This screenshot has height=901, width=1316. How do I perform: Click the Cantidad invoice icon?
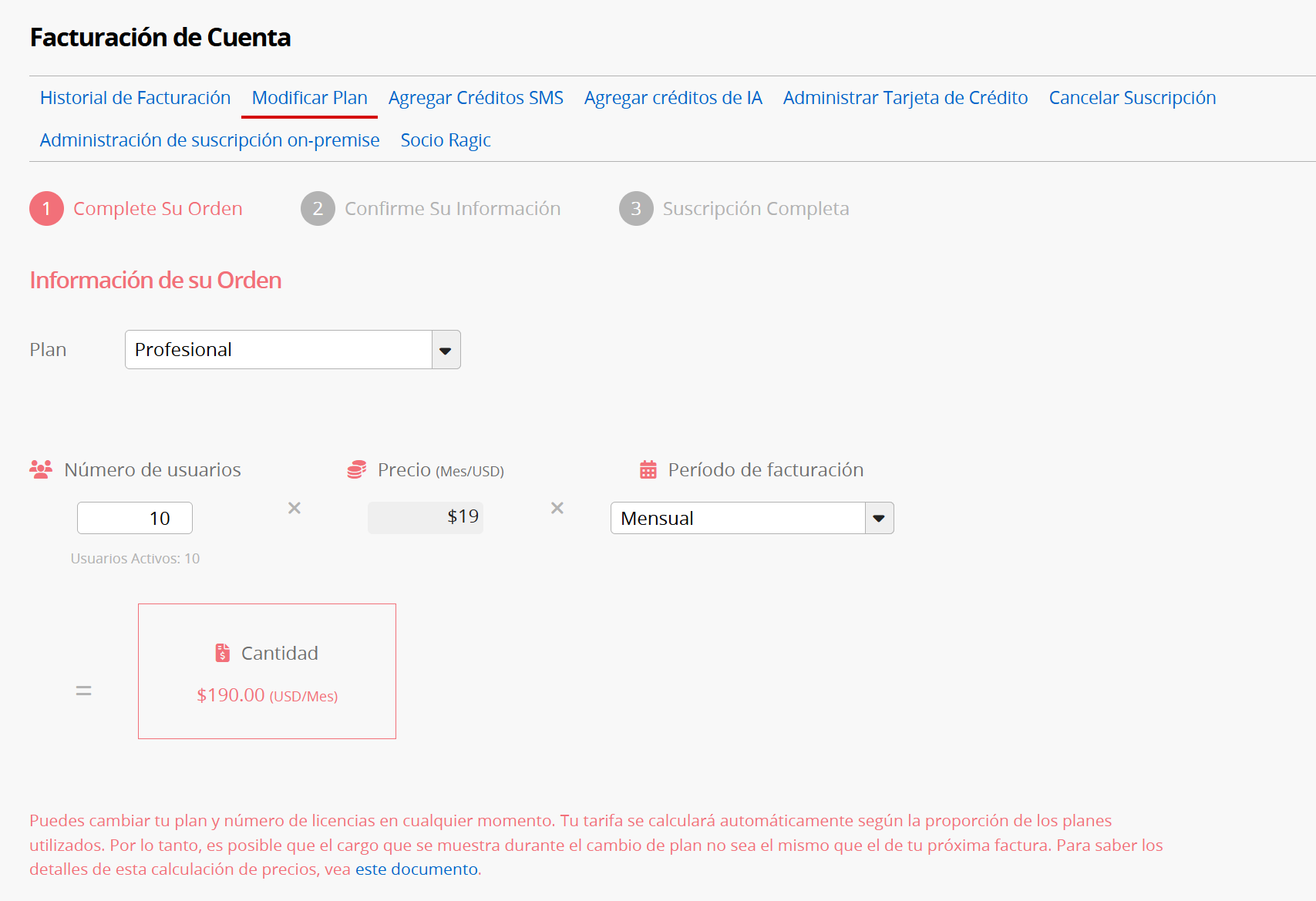click(223, 653)
